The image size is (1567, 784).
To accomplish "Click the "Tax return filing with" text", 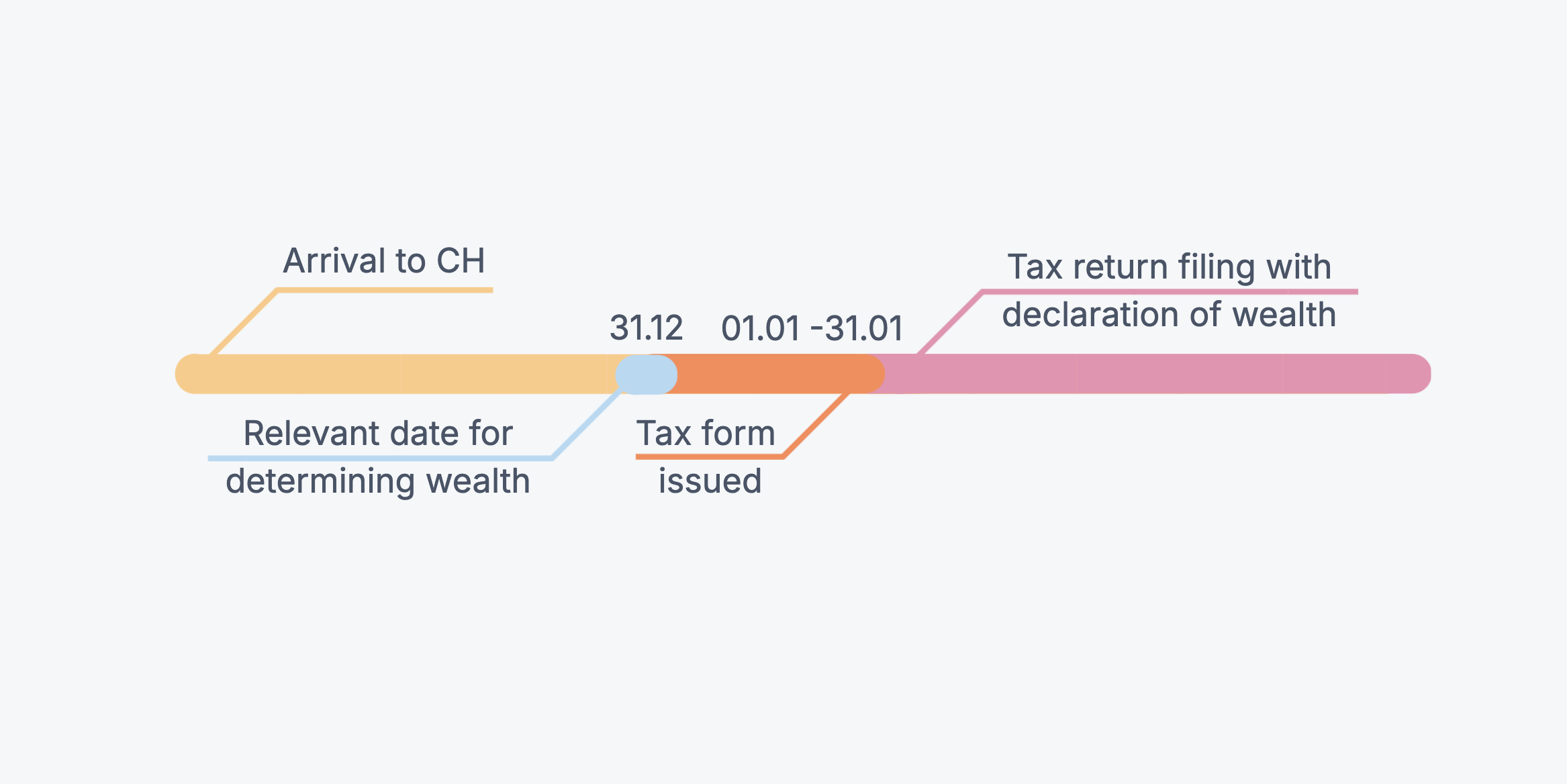I will point(1169,266).
